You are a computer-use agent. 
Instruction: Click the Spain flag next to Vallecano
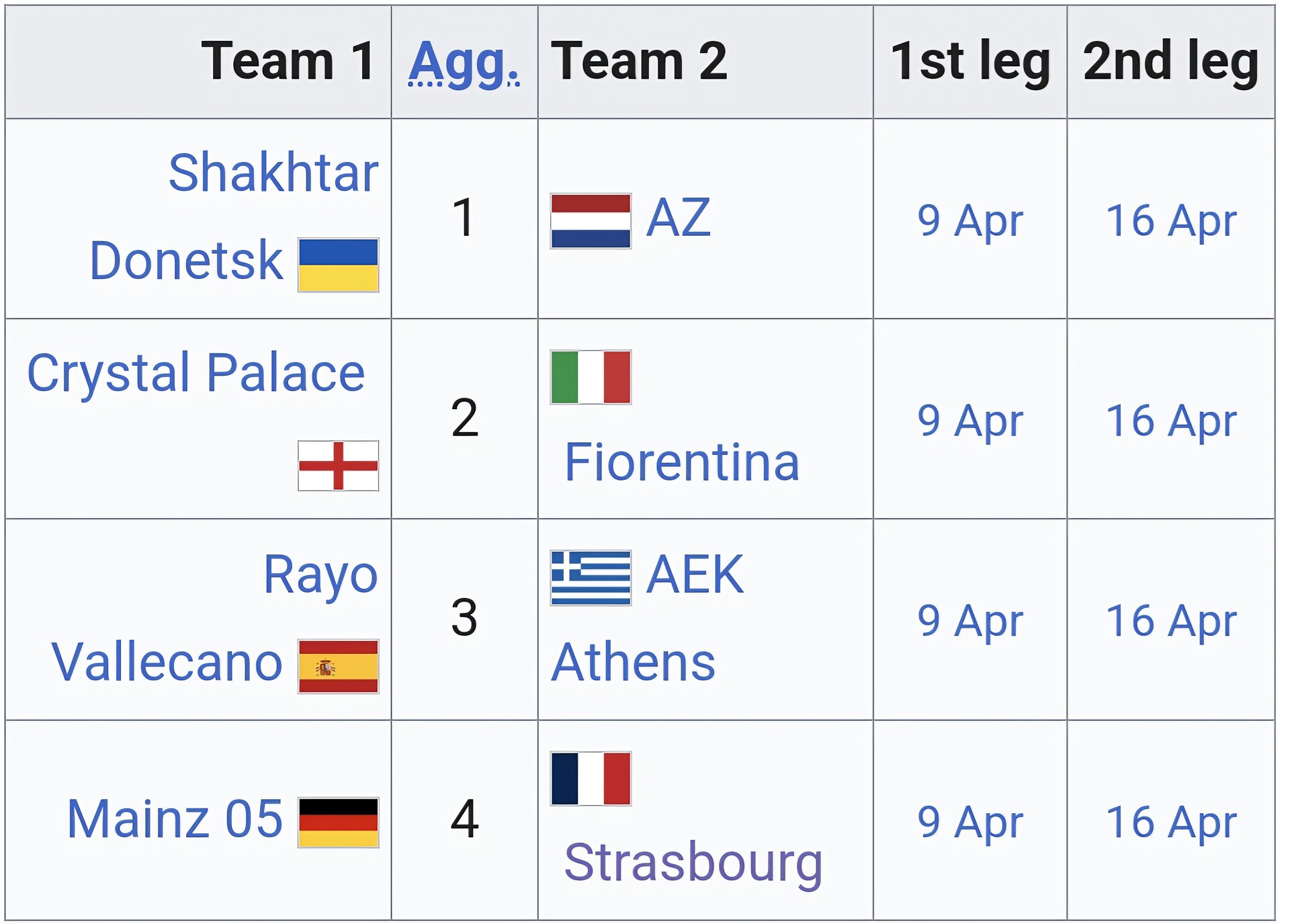click(338, 666)
